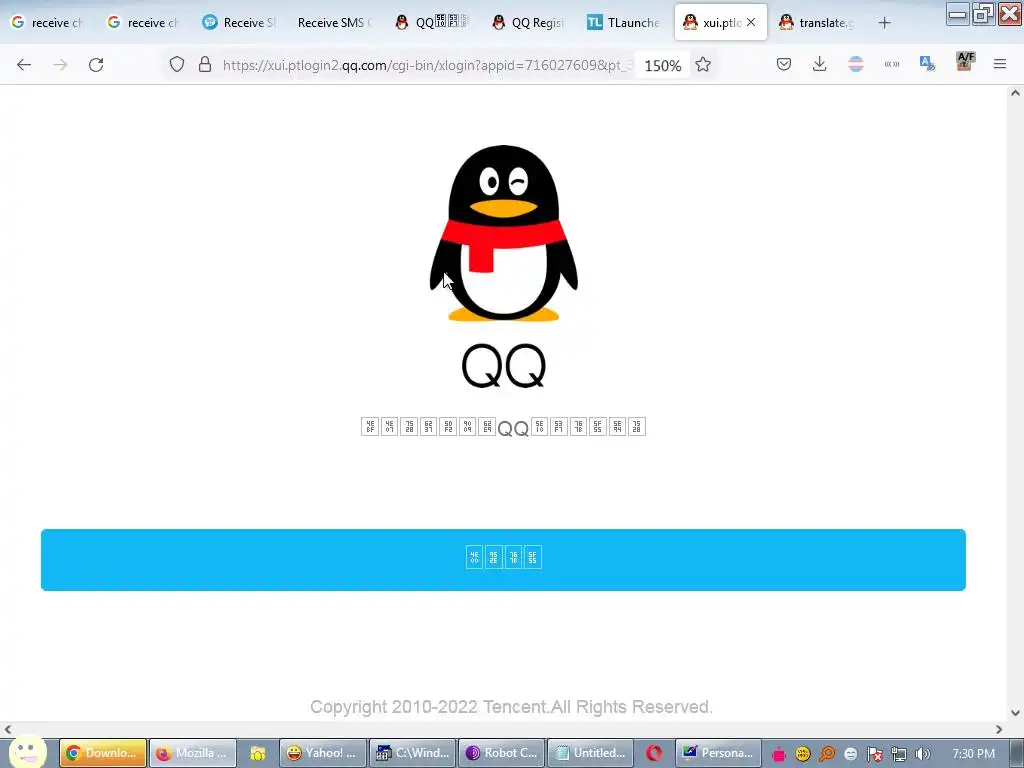The image size is (1024, 768).
Task: Click the forward navigation arrow
Action: click(60, 65)
